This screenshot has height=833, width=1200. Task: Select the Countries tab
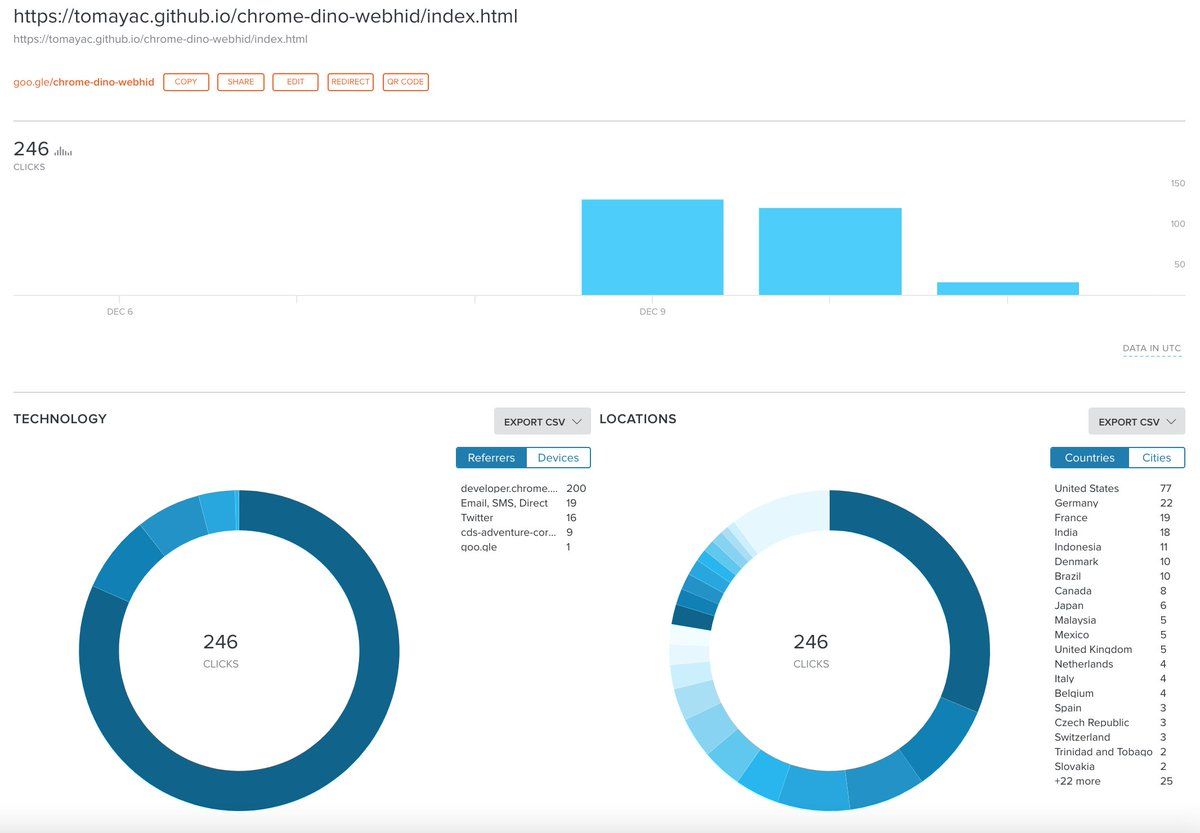point(1089,458)
